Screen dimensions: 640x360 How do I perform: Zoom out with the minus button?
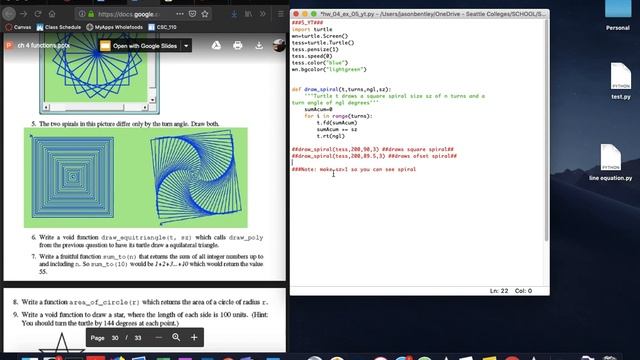point(159,338)
